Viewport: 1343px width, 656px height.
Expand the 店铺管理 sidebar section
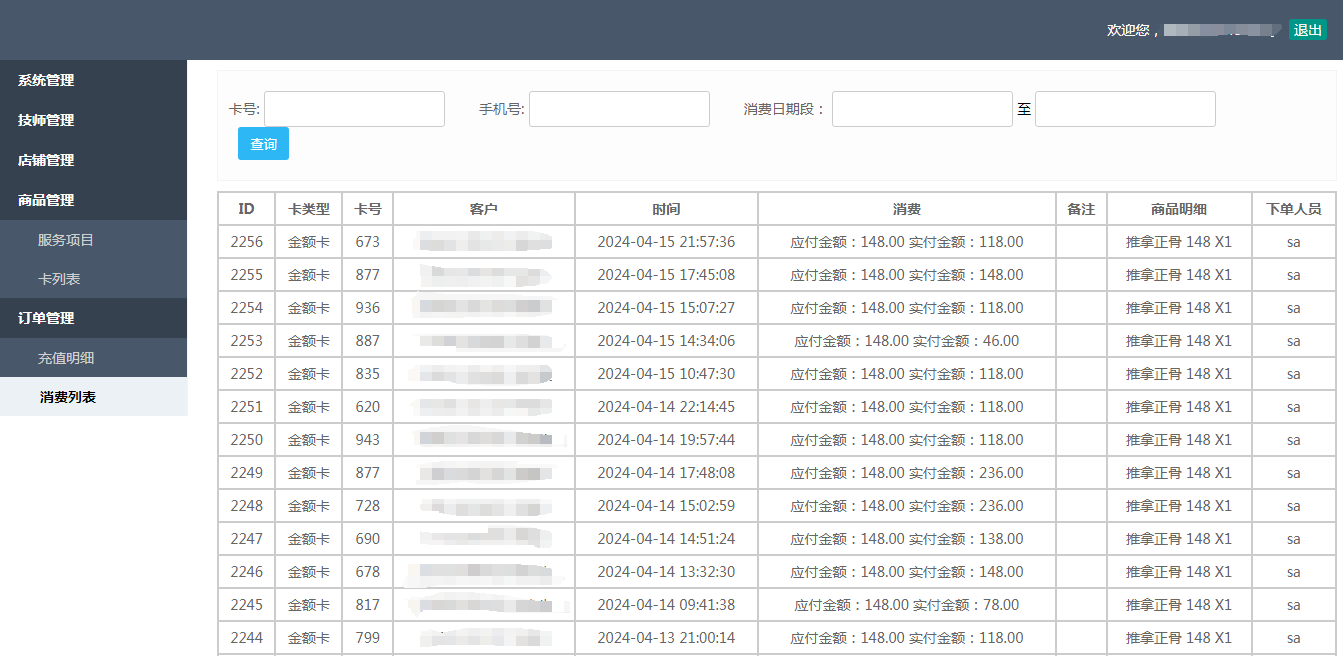click(46, 160)
